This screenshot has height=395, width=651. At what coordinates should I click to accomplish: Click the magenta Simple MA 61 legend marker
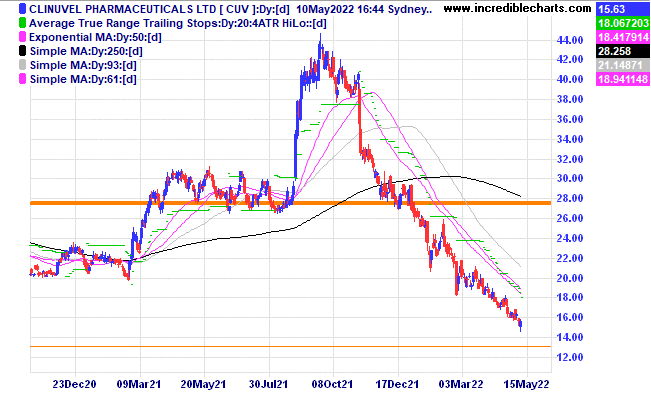coord(22,79)
